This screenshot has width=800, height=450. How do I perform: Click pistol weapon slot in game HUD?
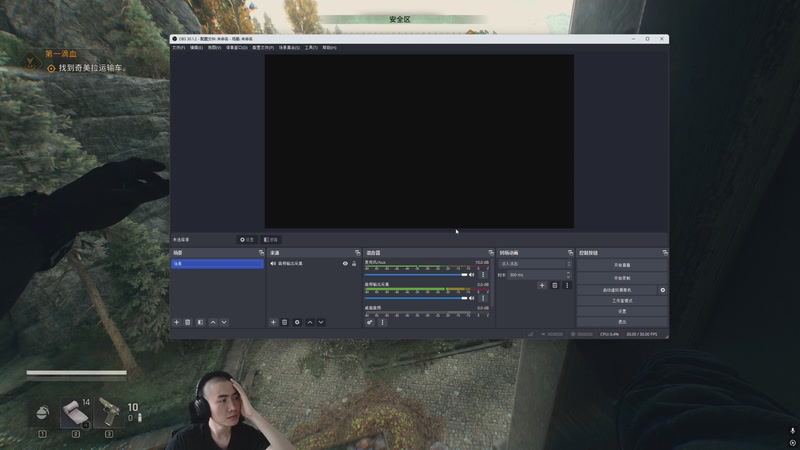point(109,412)
